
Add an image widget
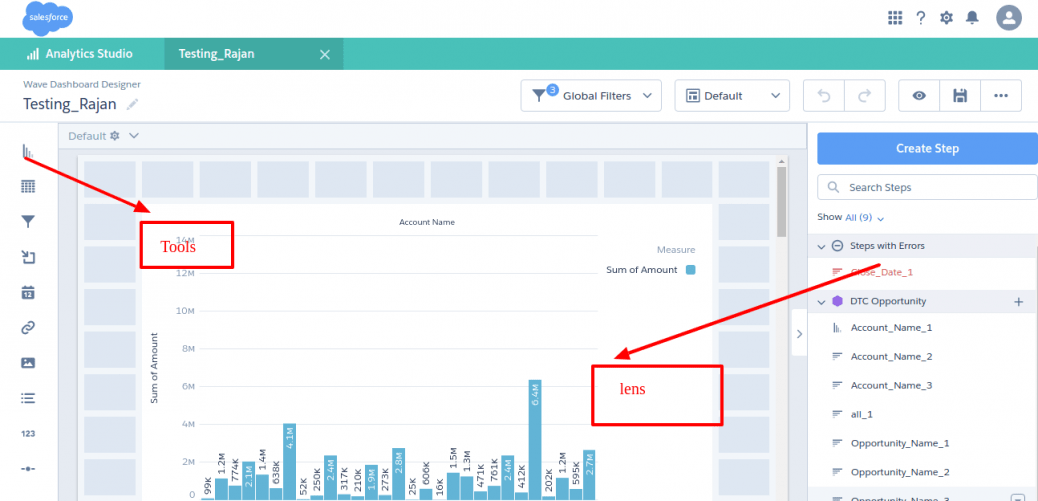coord(28,363)
